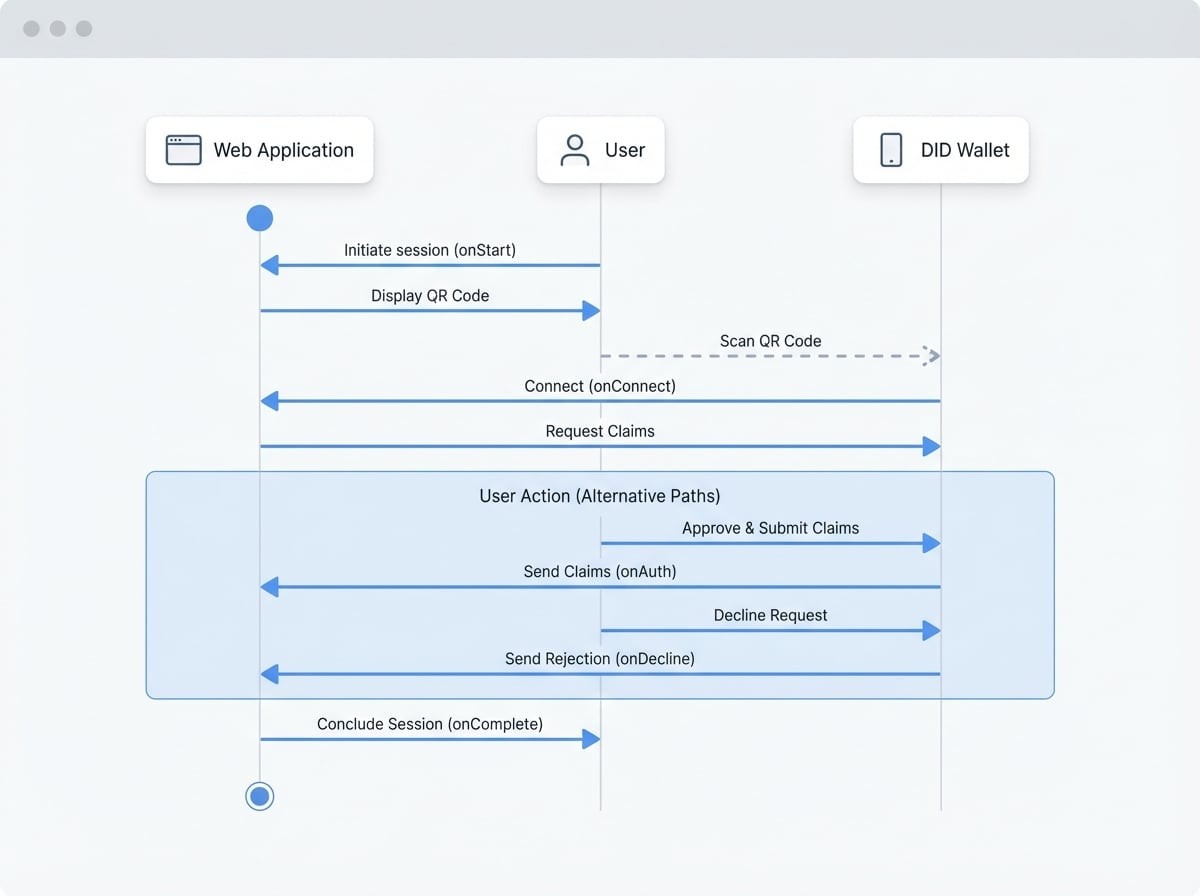The width and height of the screenshot is (1200, 896).
Task: Click the Decline Request message label
Action: (x=770, y=616)
